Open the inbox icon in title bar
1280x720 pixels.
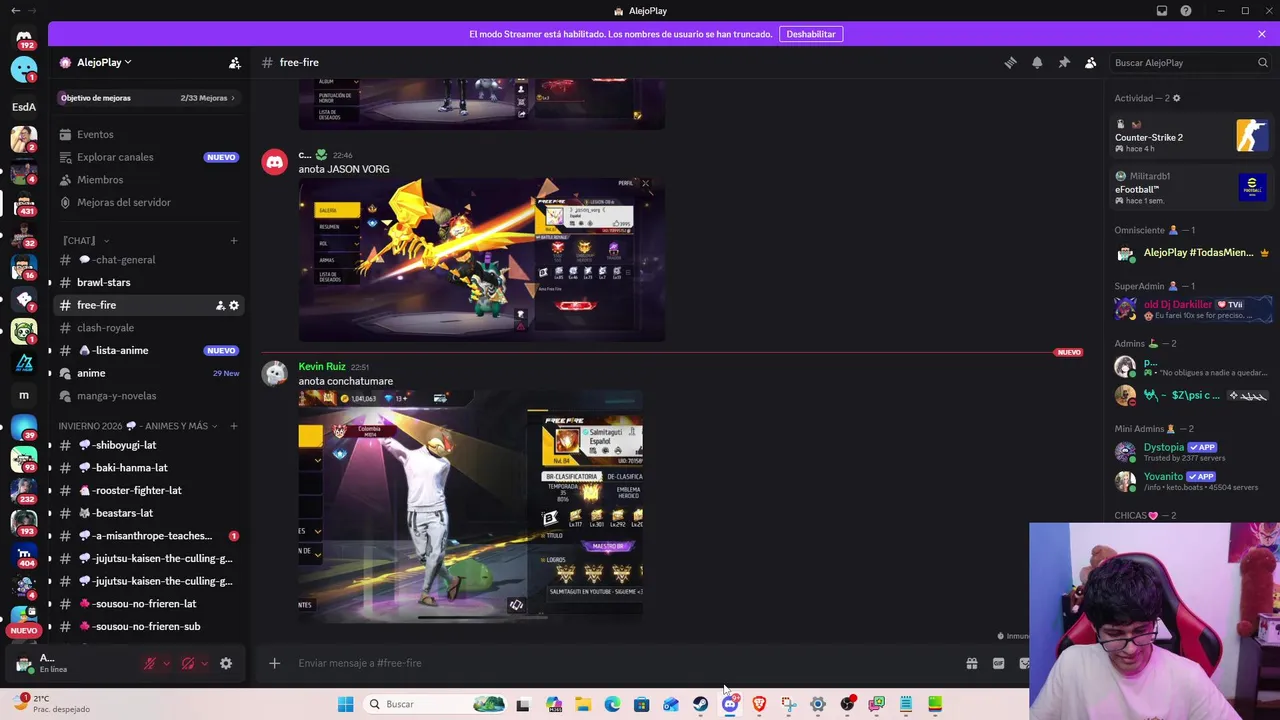[x=1162, y=11]
